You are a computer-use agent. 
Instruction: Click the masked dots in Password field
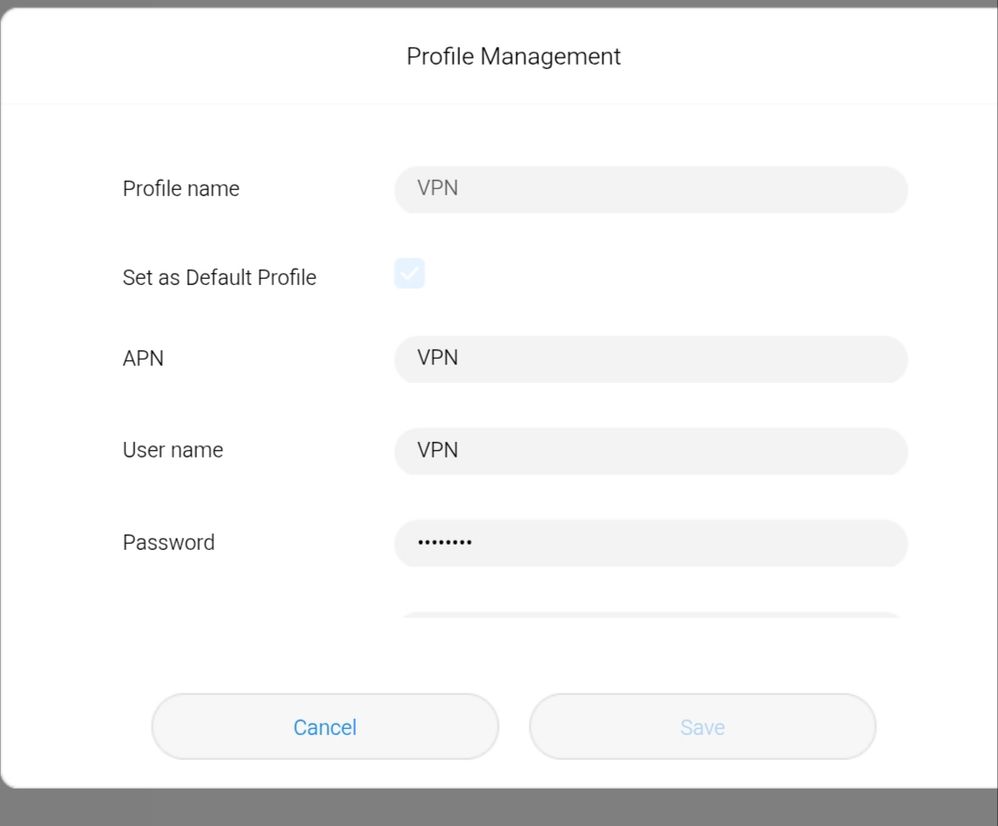[x=445, y=543]
